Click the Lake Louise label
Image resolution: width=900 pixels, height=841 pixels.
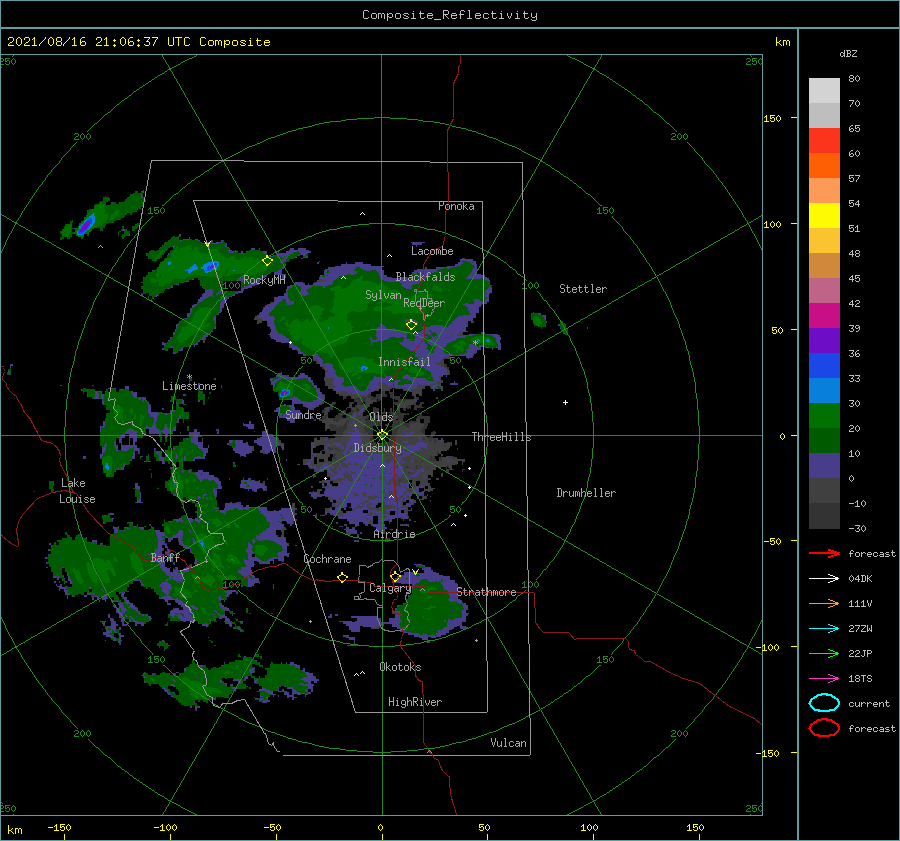click(77, 491)
